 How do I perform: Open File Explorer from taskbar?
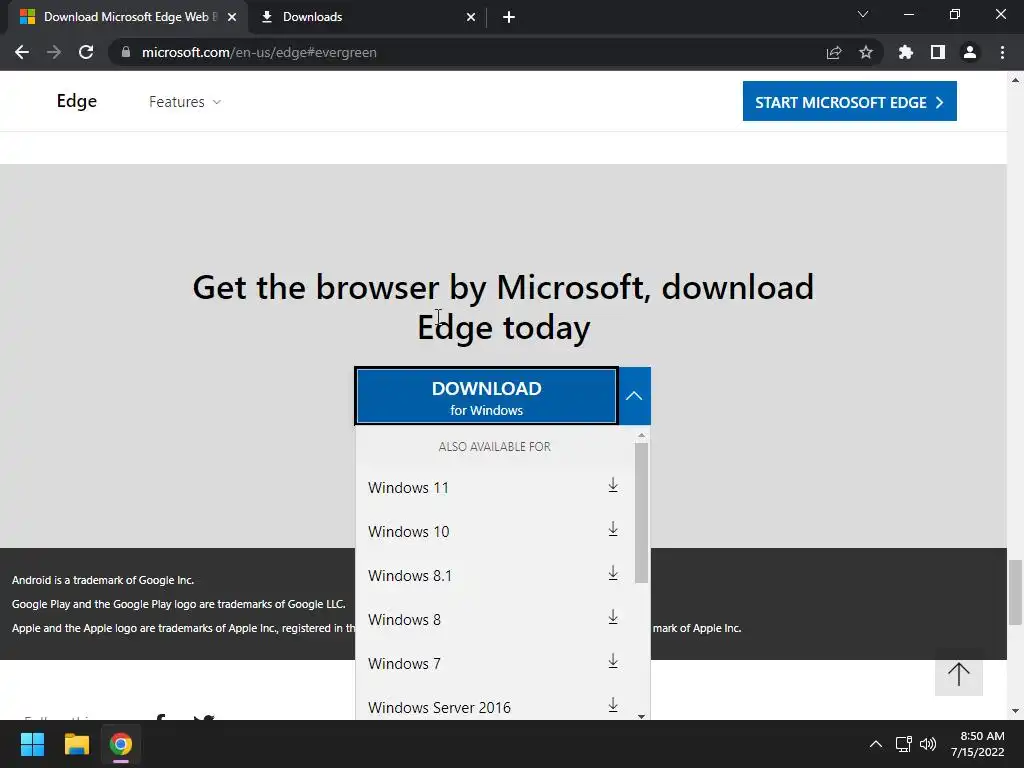pos(76,744)
